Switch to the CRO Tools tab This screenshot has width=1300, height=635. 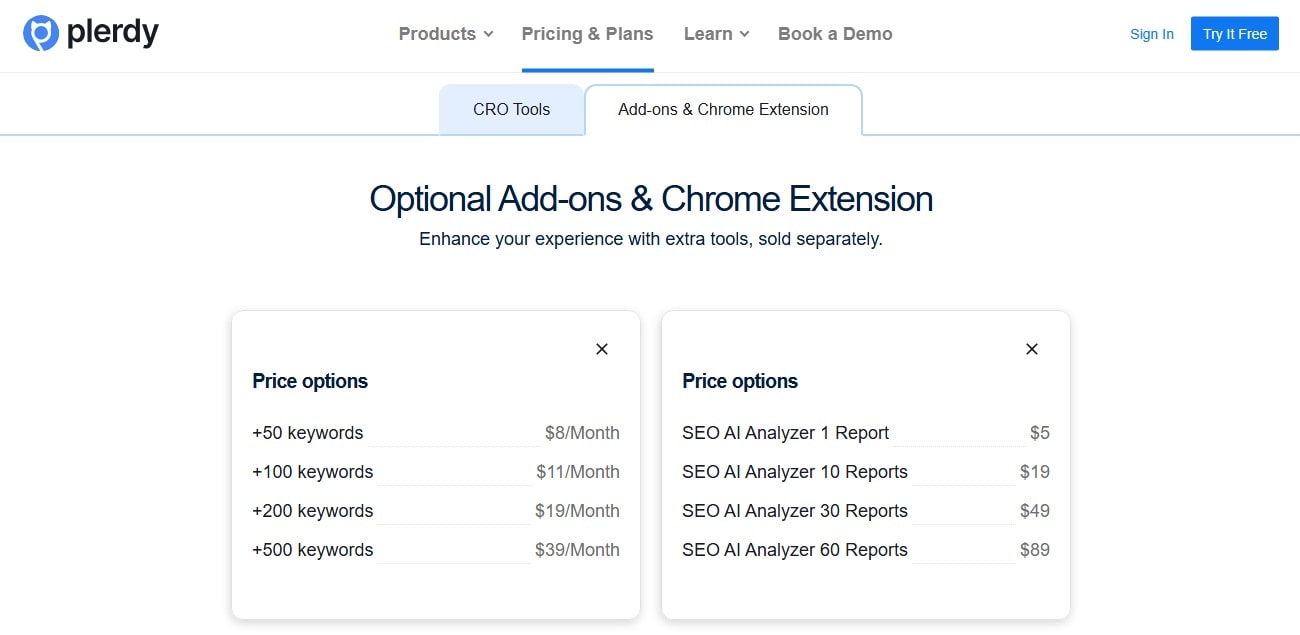511,109
